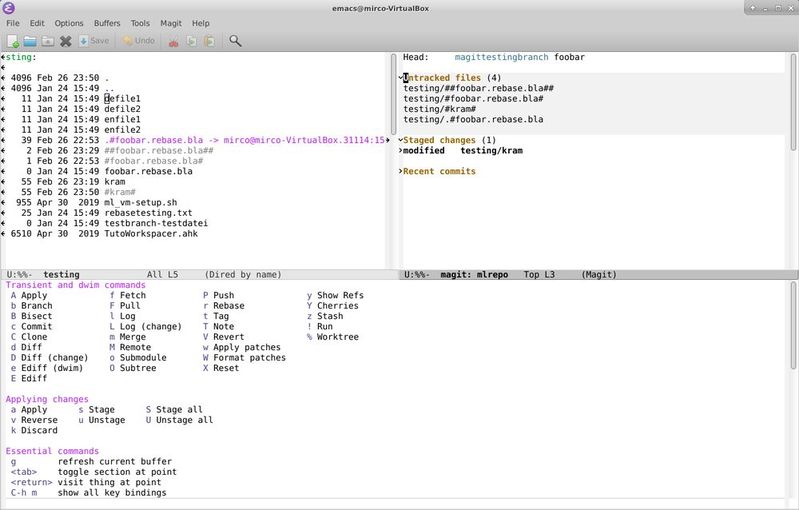
Task: Open the Edit menu
Action: [x=37, y=23]
